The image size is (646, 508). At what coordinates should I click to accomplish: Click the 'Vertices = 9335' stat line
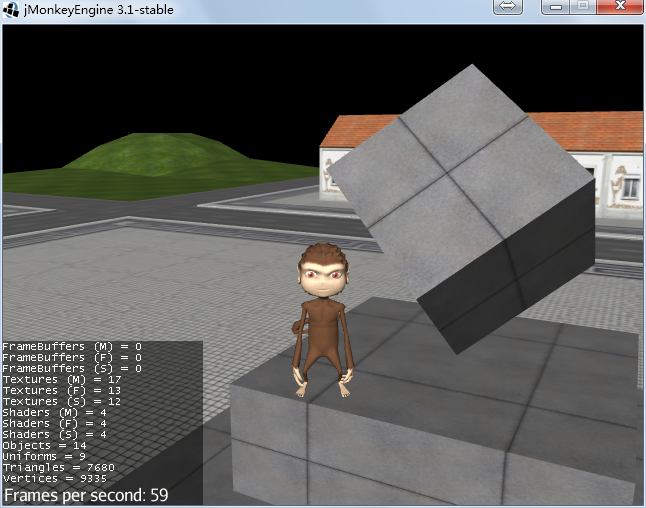click(x=55, y=478)
